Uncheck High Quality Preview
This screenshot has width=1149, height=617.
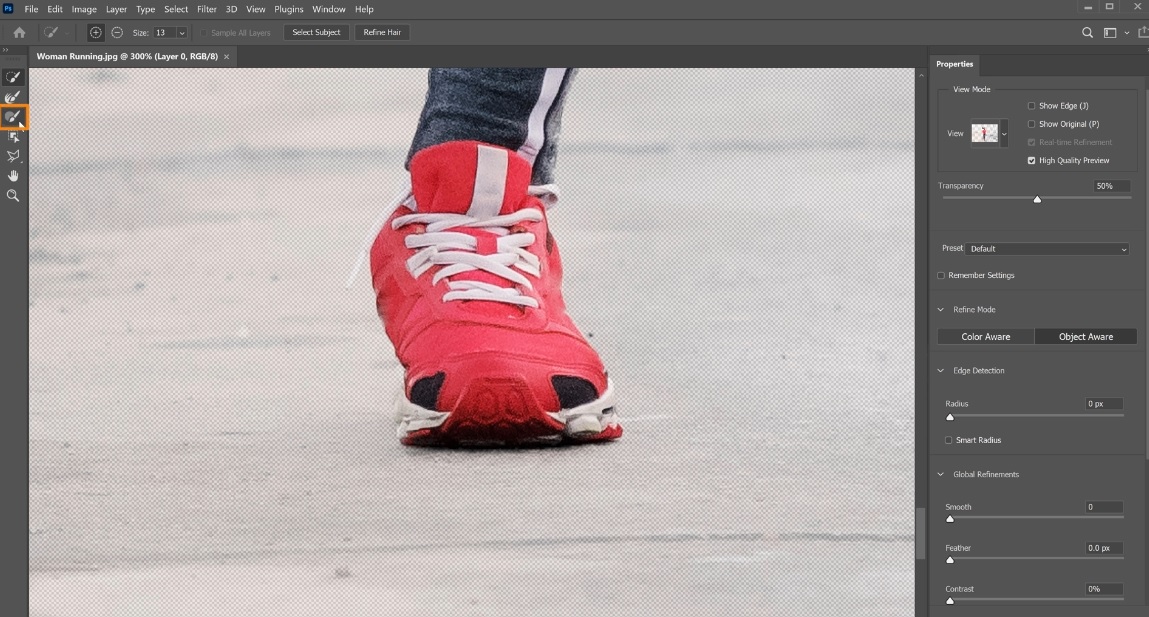point(1032,160)
